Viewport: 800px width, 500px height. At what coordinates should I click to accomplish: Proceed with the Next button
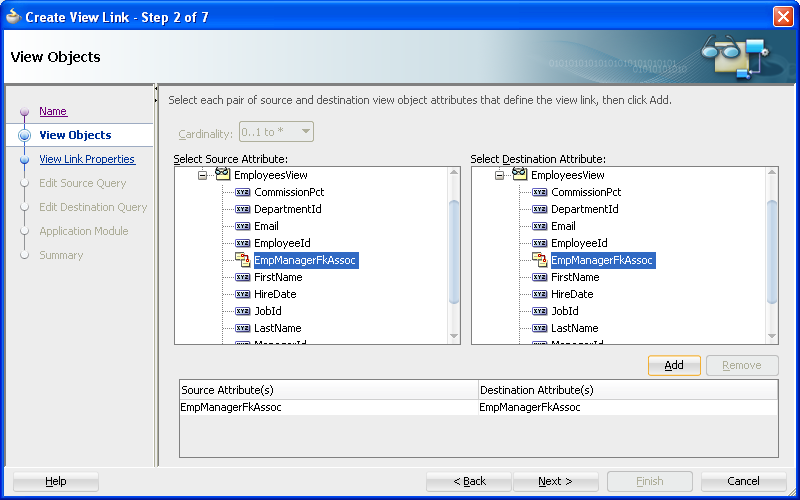555,481
